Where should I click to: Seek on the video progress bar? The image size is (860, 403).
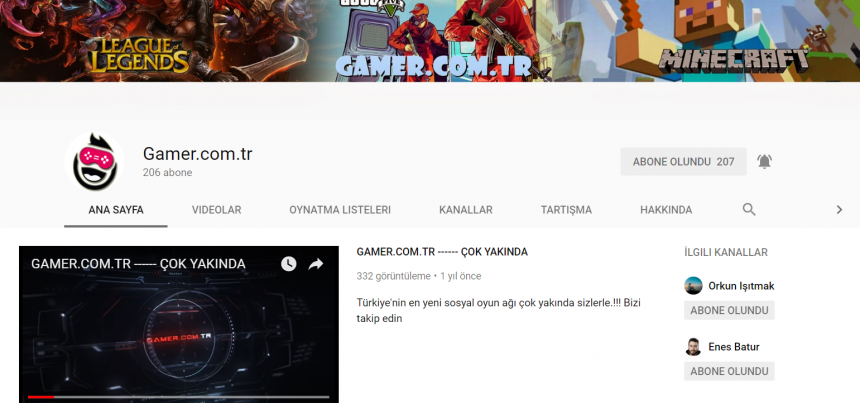click(x=179, y=397)
